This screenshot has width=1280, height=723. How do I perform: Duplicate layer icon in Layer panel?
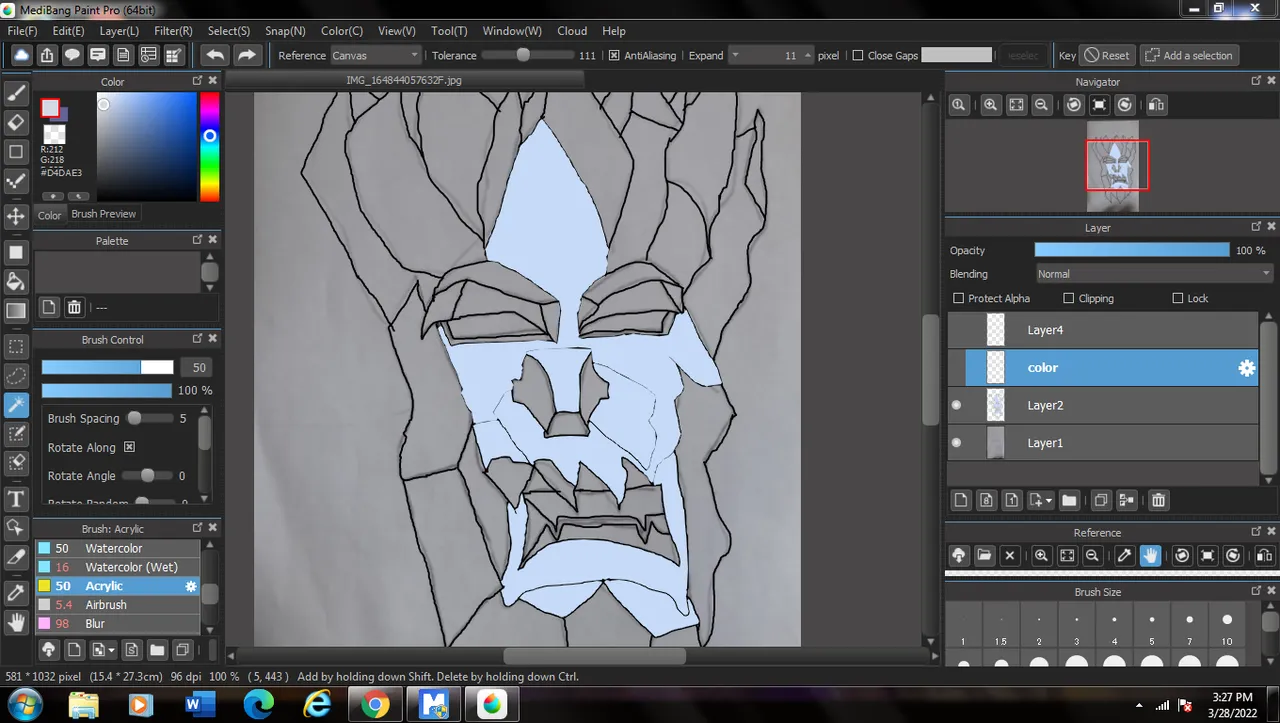[x=1100, y=500]
